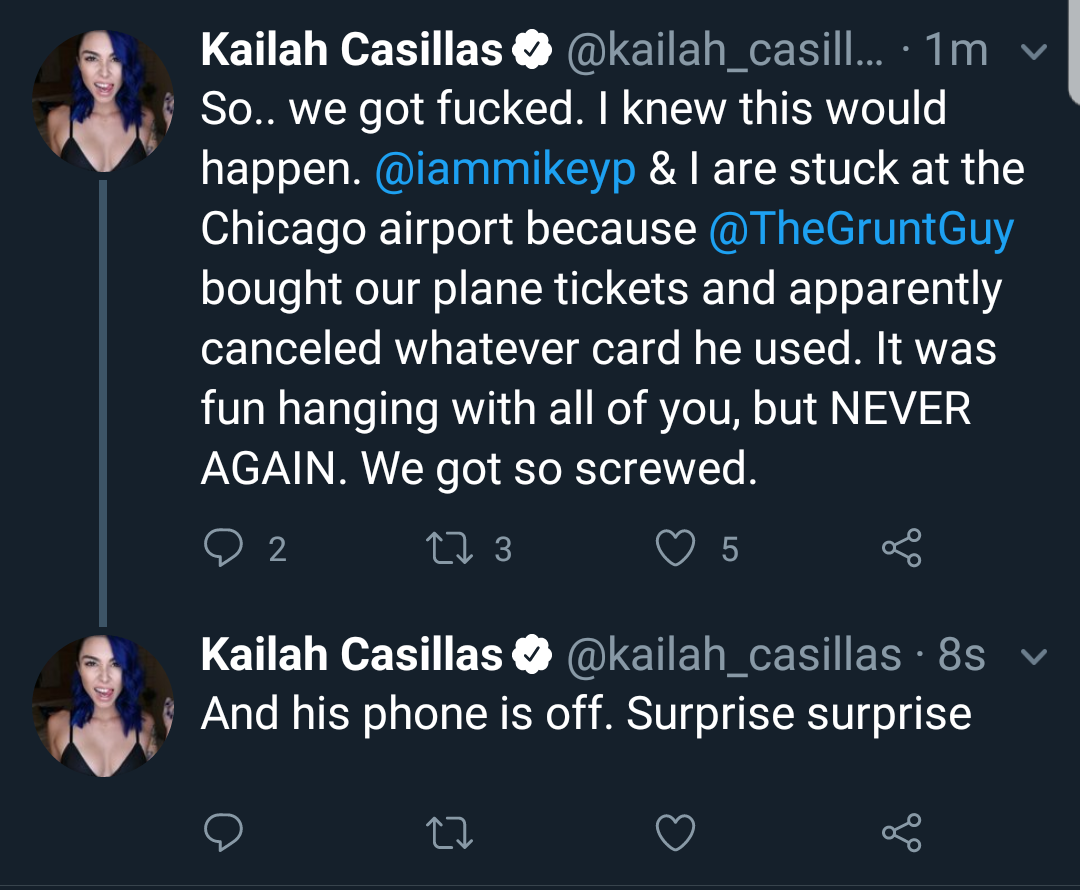Open the second tweet's profile picture
The width and height of the screenshot is (1080, 890).
coord(103,706)
